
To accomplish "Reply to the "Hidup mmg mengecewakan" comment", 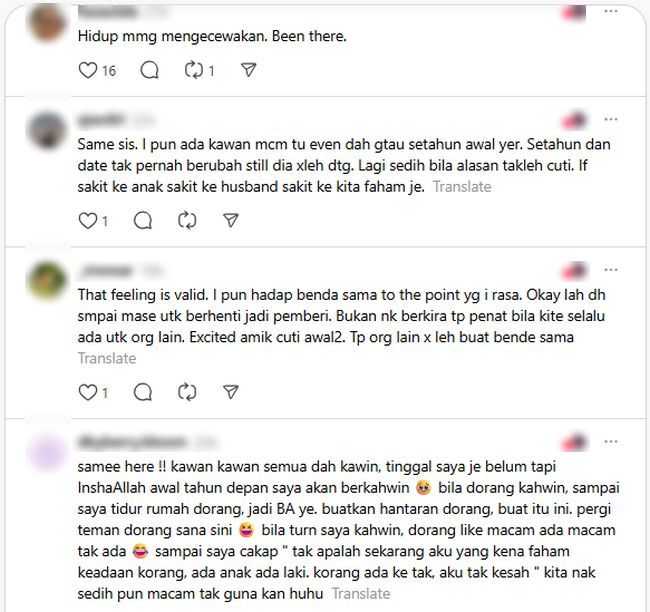I will [149, 70].
